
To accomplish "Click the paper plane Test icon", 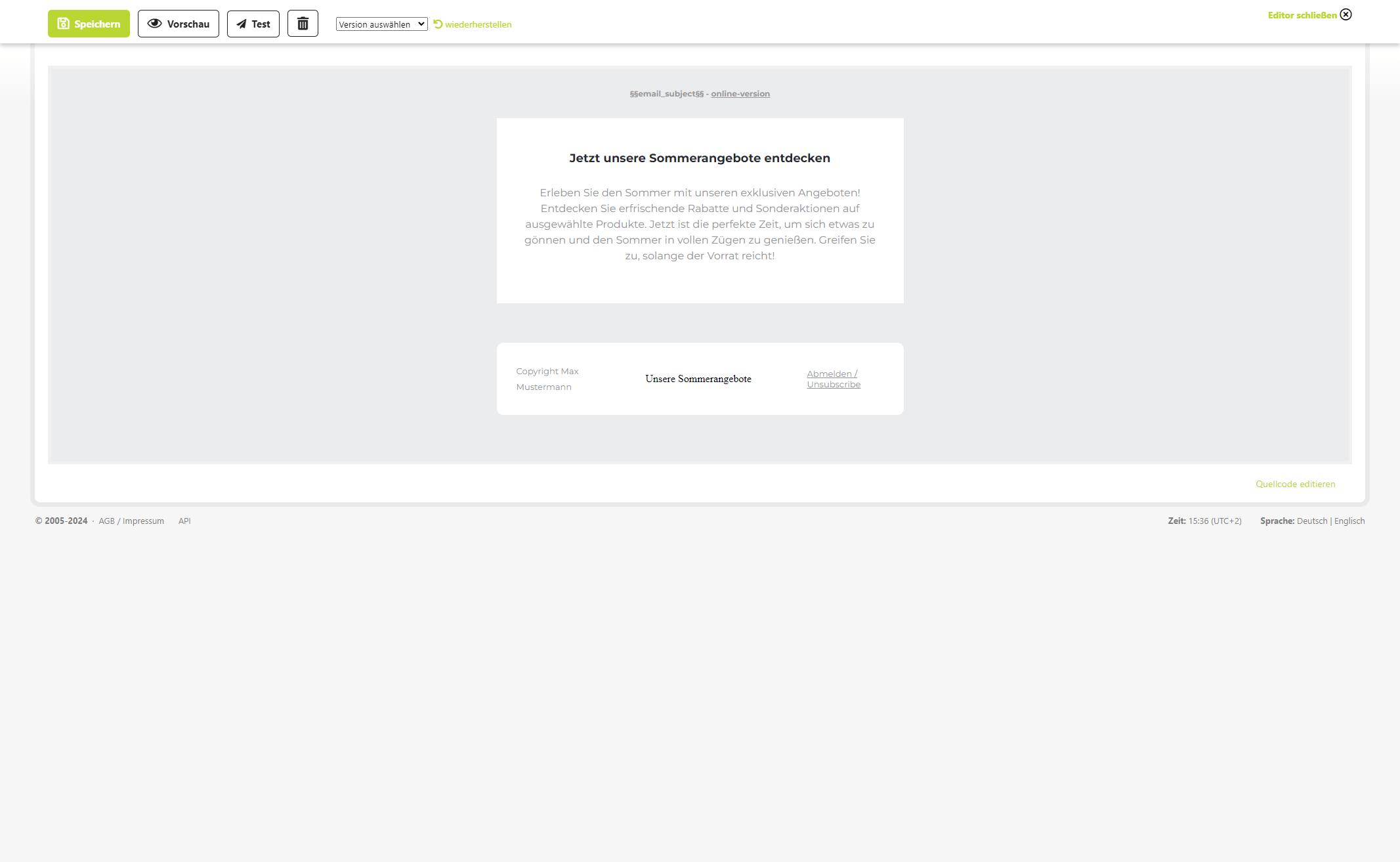I will click(x=242, y=24).
